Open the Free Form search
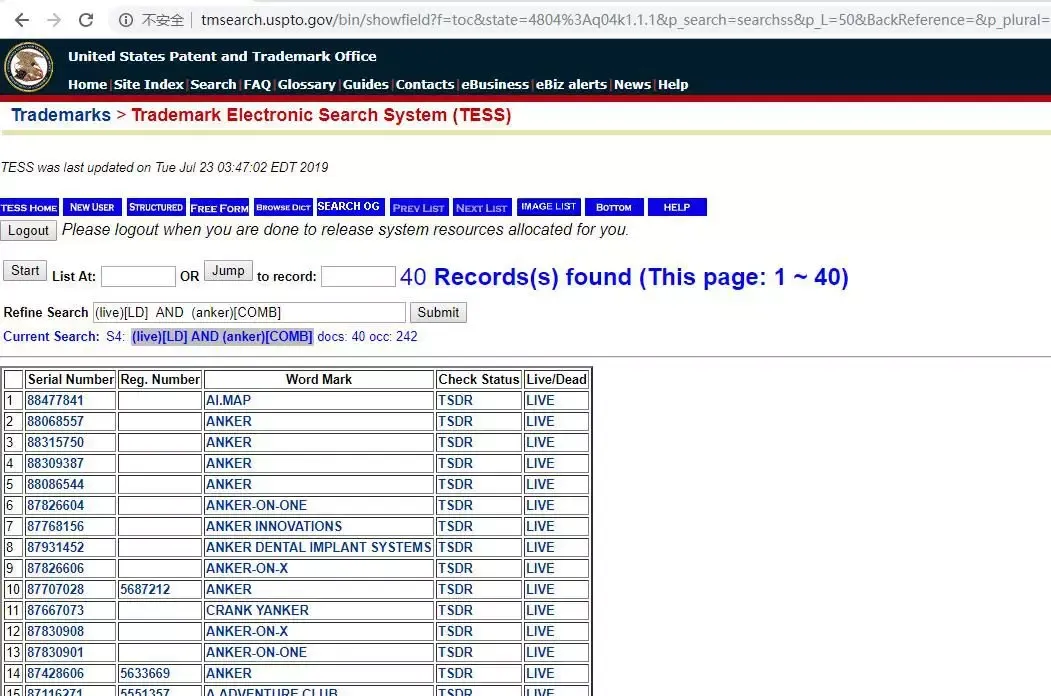Image resolution: width=1051 pixels, height=696 pixels. 219,208
